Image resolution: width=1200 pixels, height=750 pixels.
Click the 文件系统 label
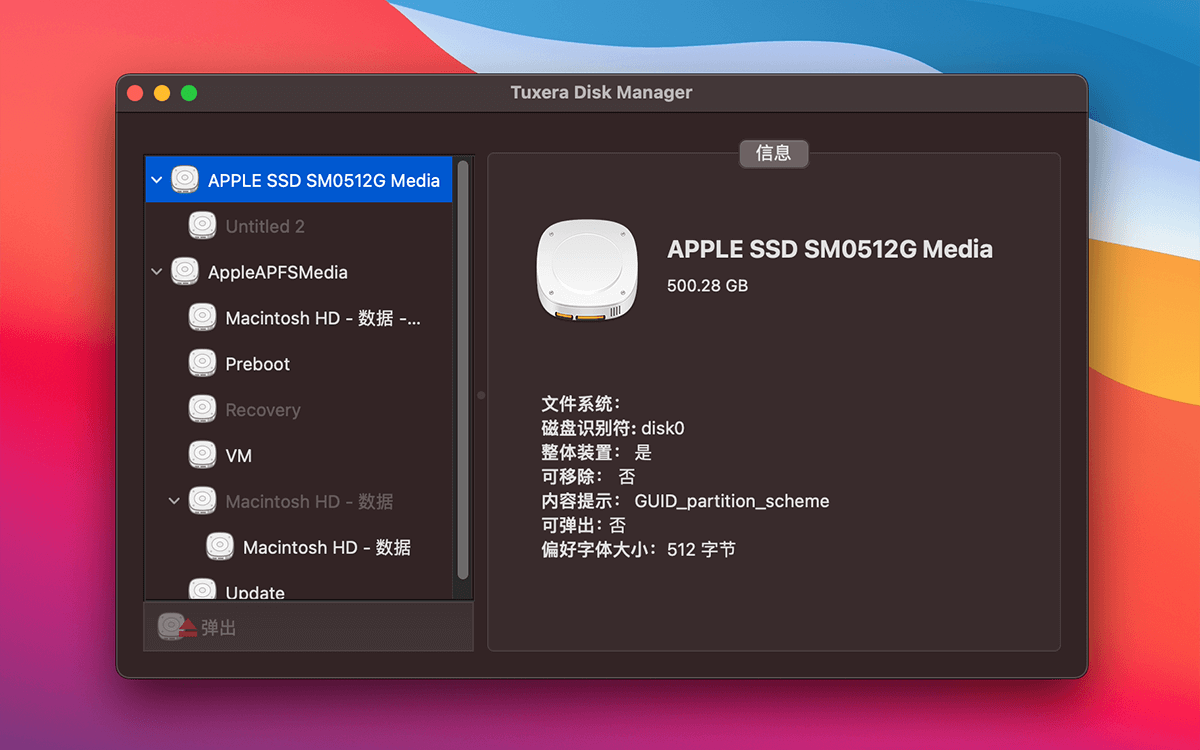click(x=581, y=404)
